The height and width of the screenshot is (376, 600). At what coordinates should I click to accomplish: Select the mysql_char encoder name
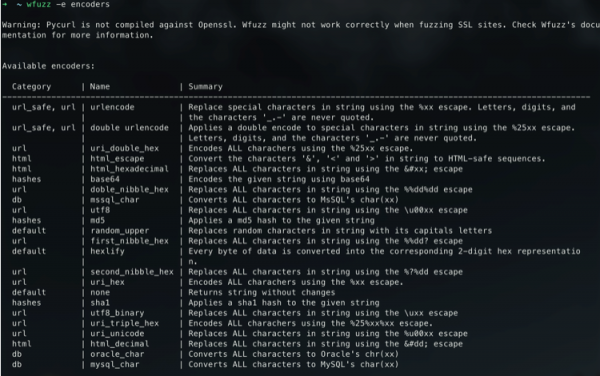tap(115, 365)
